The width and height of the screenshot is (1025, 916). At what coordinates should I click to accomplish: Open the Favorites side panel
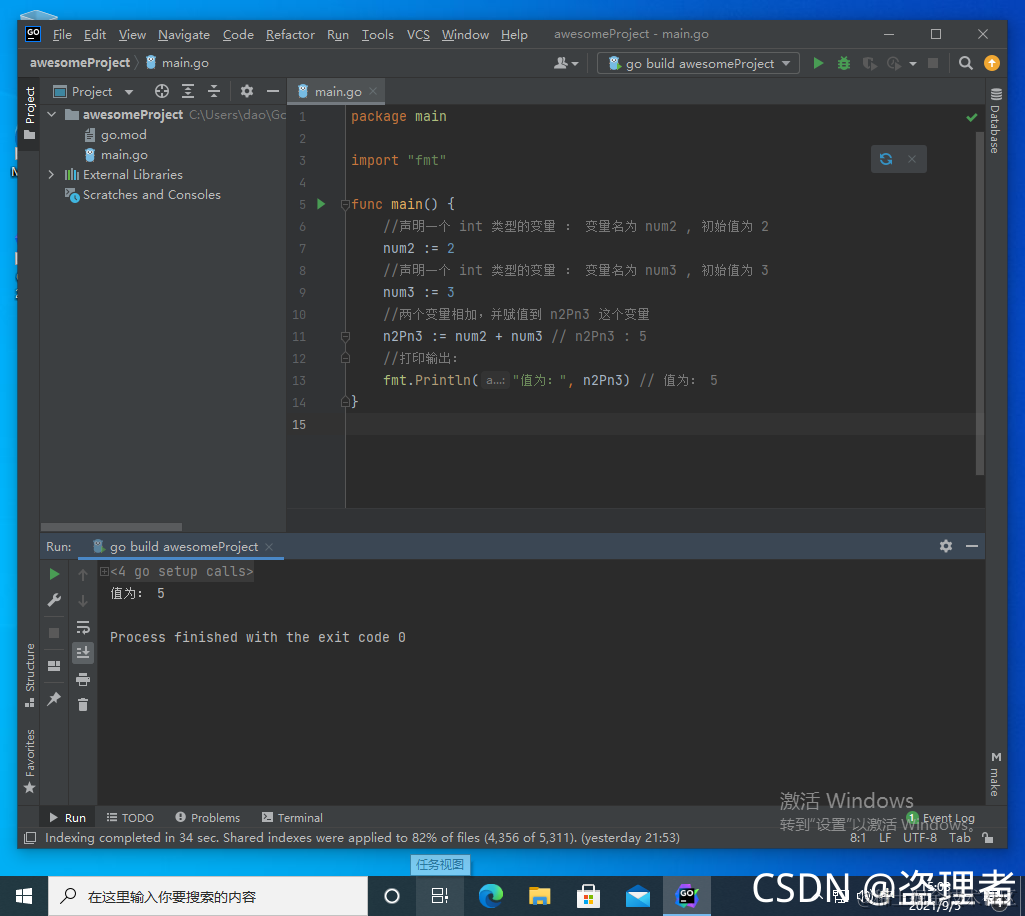click(29, 761)
